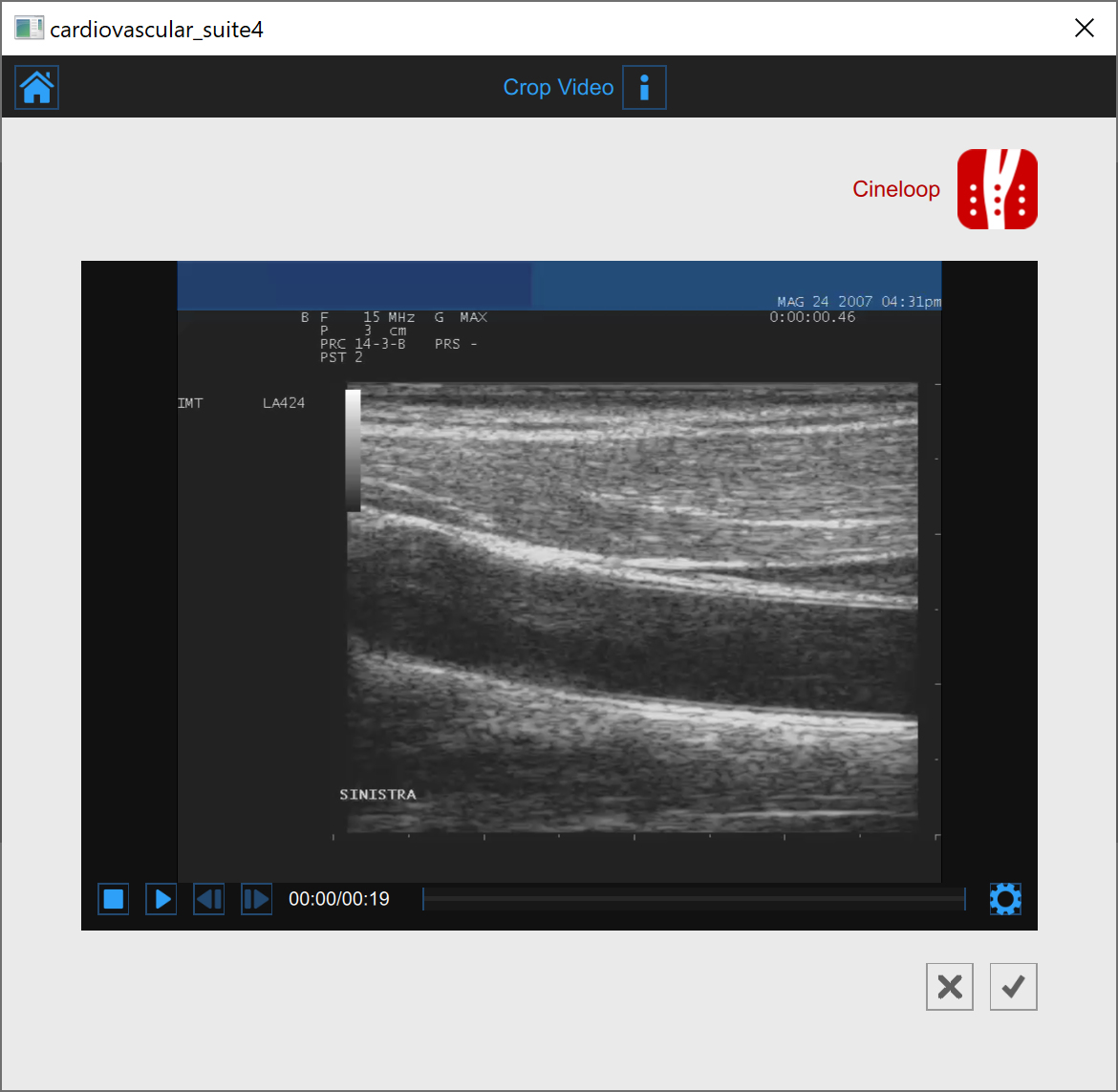
Task: Step back one frame
Action: click(209, 899)
